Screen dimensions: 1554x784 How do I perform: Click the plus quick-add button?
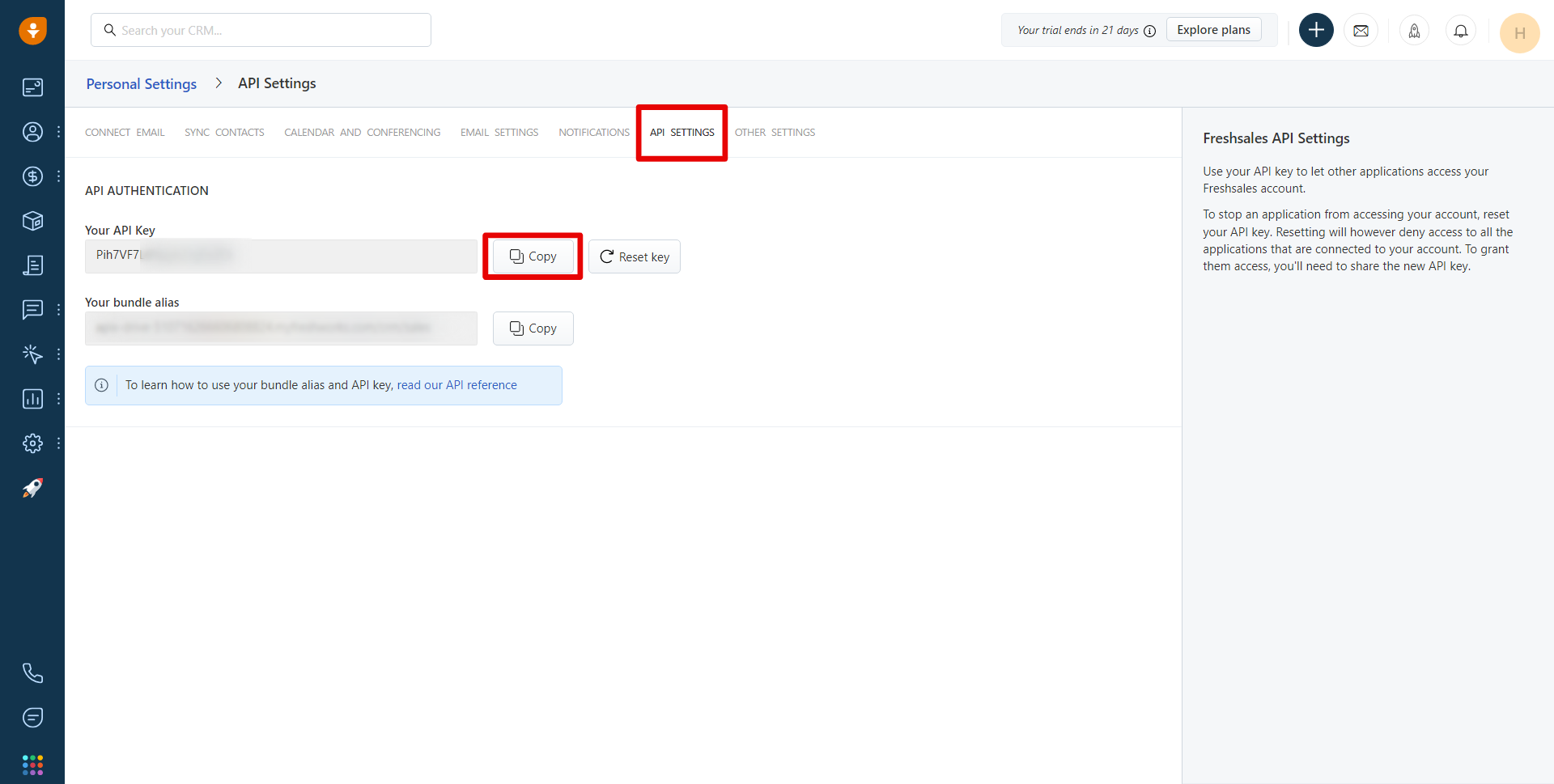pyautogui.click(x=1316, y=30)
